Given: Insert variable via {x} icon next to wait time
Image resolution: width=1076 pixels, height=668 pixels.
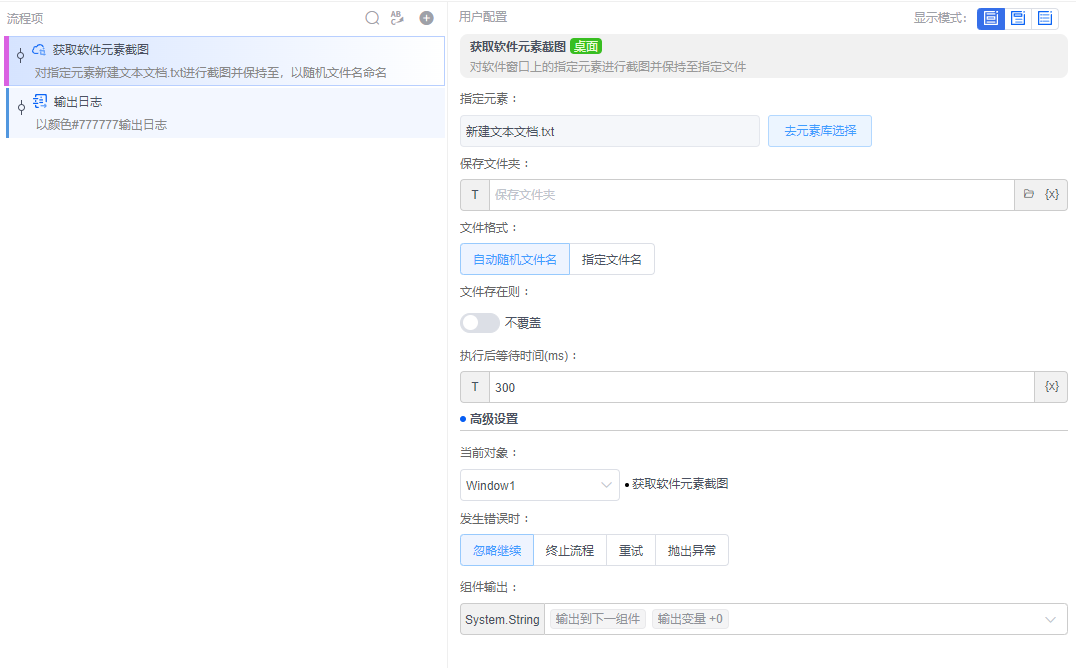Looking at the screenshot, I should (x=1051, y=386).
